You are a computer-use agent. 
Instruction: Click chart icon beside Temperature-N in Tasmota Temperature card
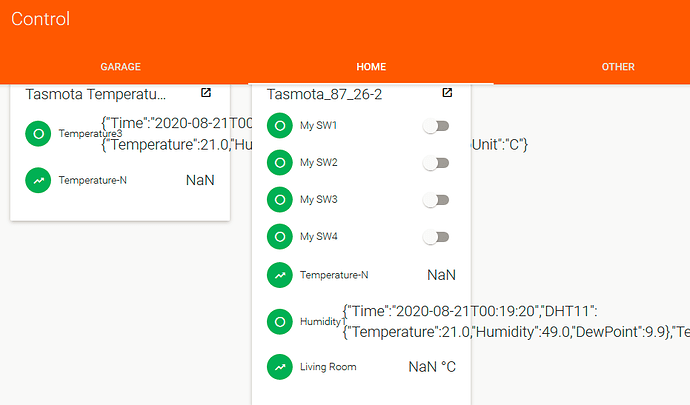38,180
